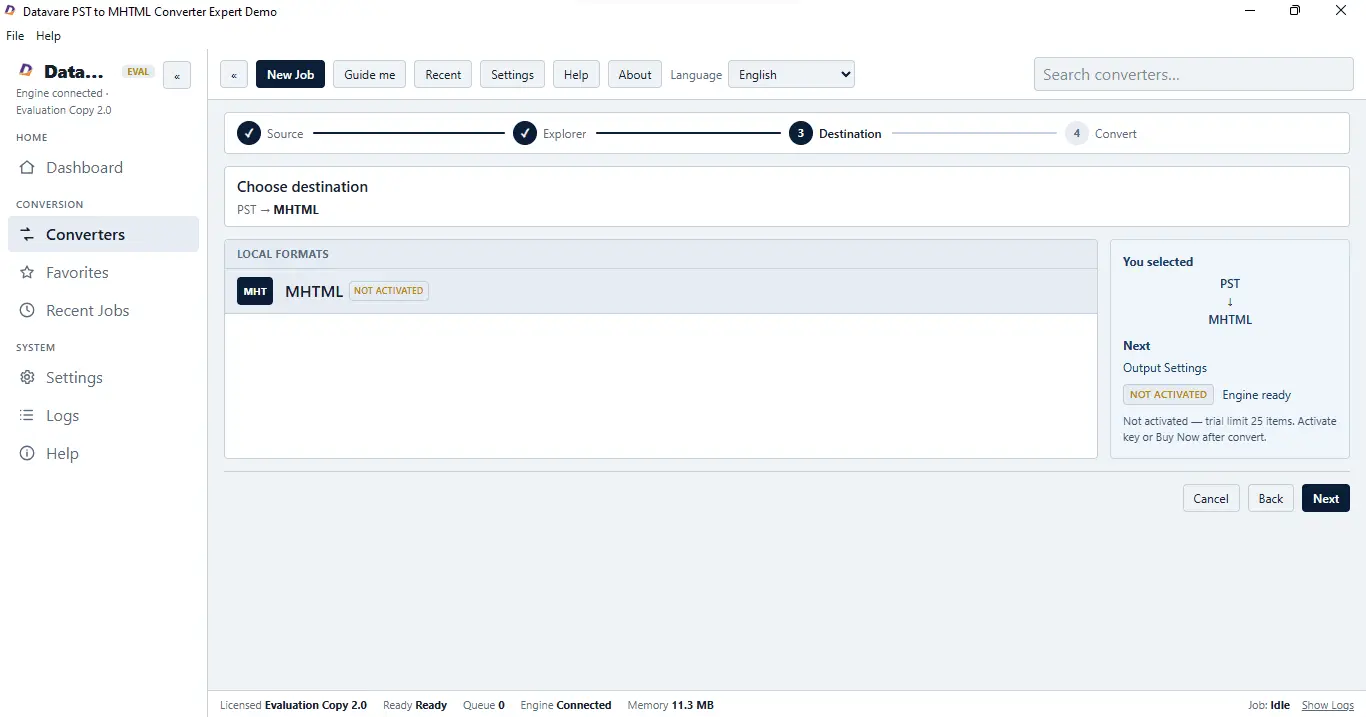Click the Engine ready status text
This screenshot has width=1366, height=717.
click(x=1257, y=395)
